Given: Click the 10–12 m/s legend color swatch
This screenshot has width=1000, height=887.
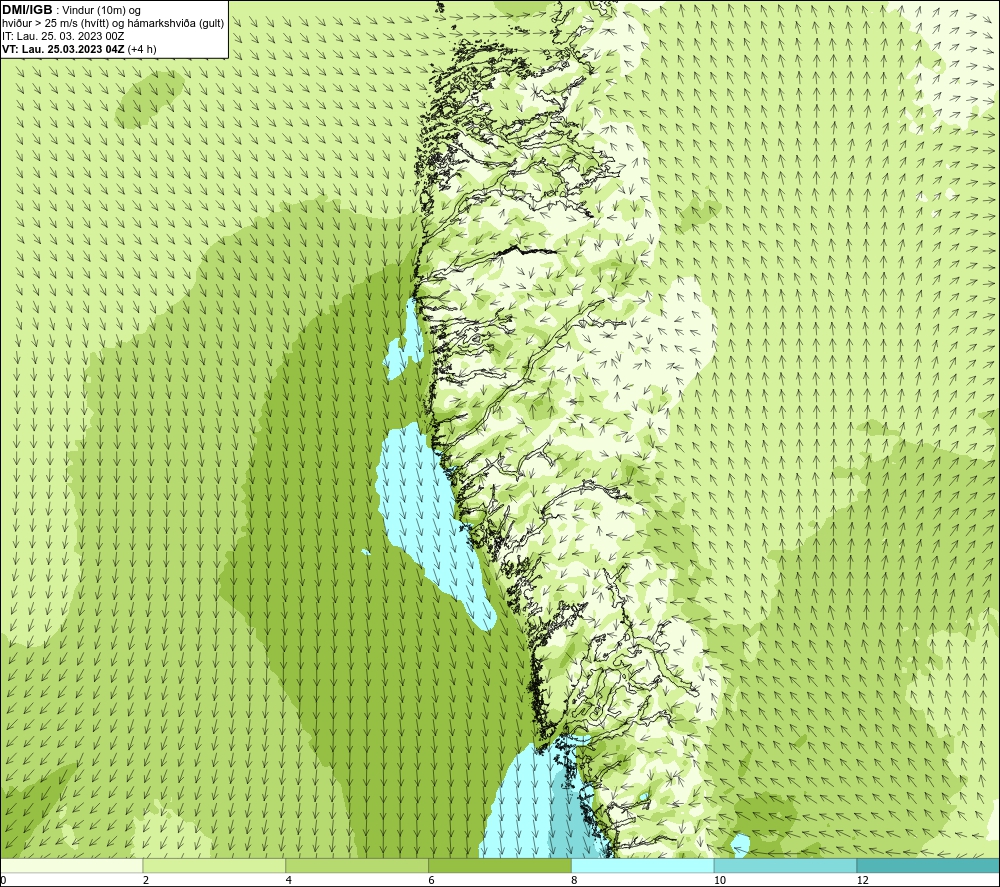Looking at the screenshot, I should tap(786, 865).
